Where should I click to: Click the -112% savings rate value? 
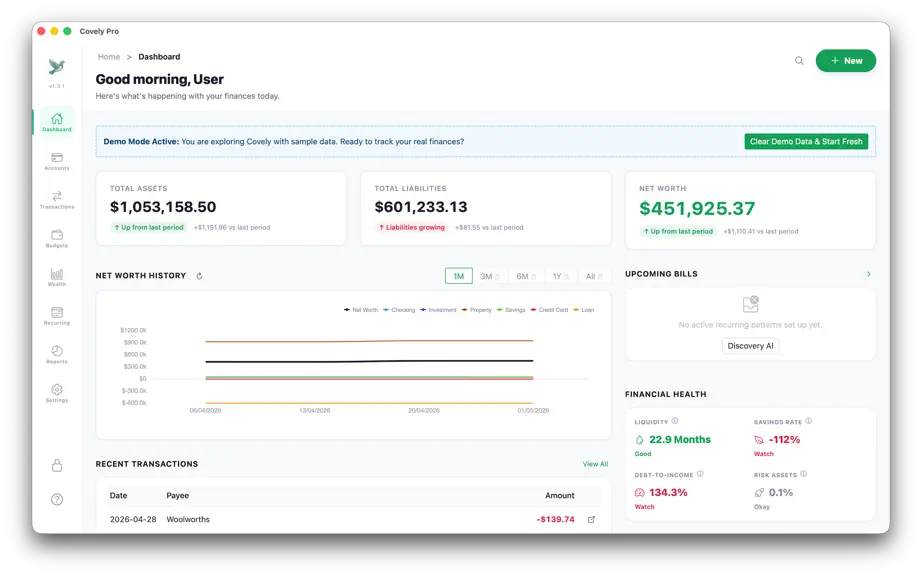(784, 440)
